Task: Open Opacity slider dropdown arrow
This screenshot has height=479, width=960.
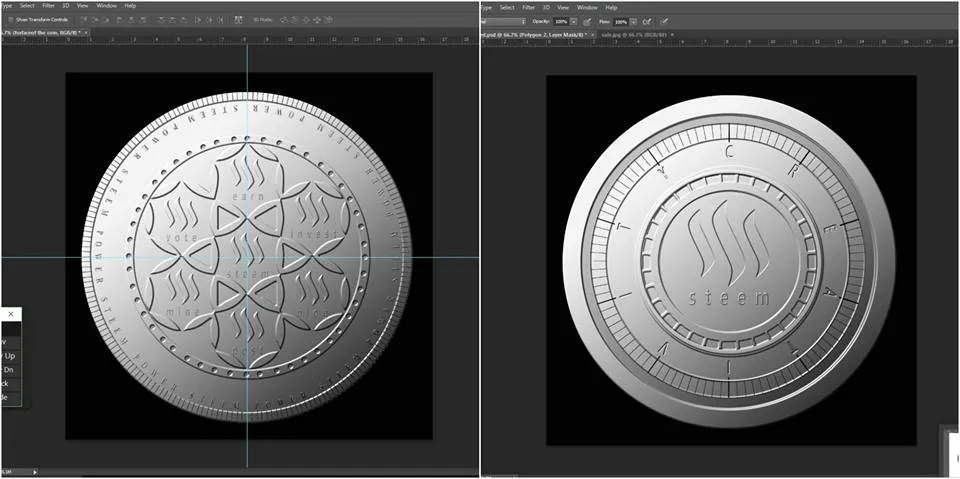Action: pos(573,21)
